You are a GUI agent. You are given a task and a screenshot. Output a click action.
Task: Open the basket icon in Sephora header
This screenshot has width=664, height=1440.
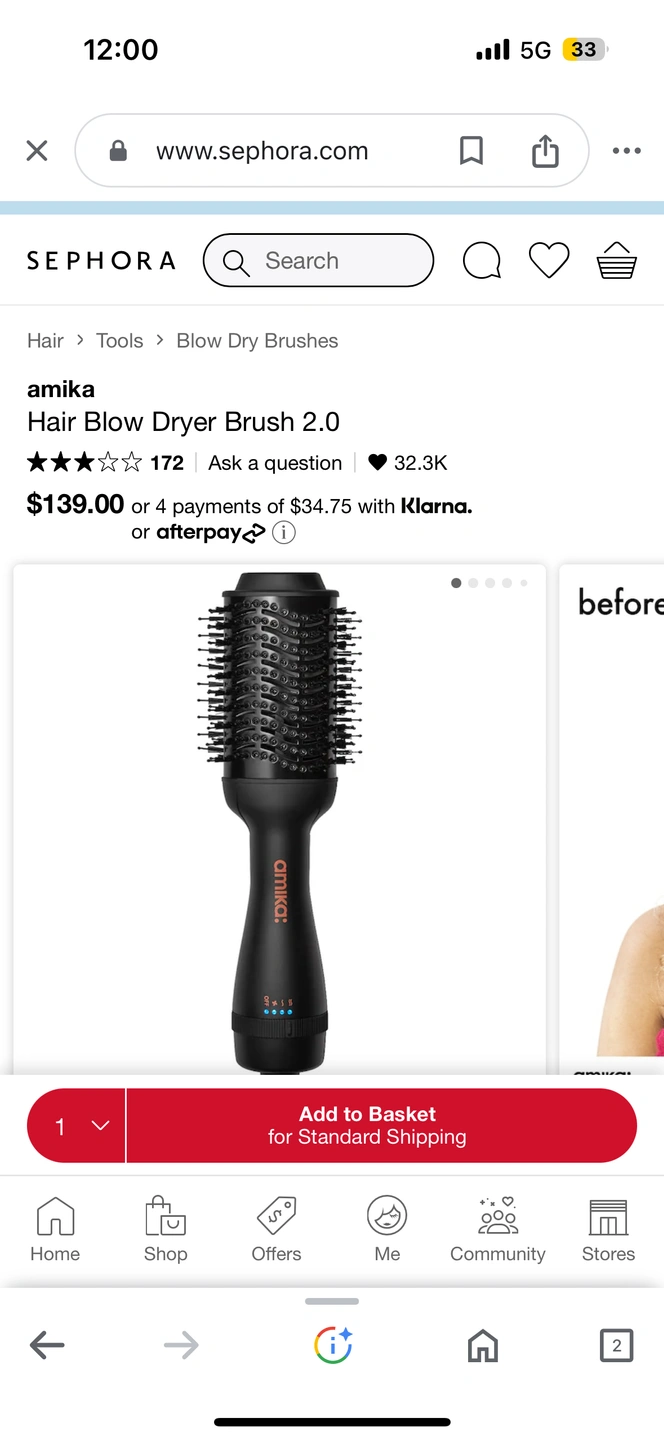(616, 261)
